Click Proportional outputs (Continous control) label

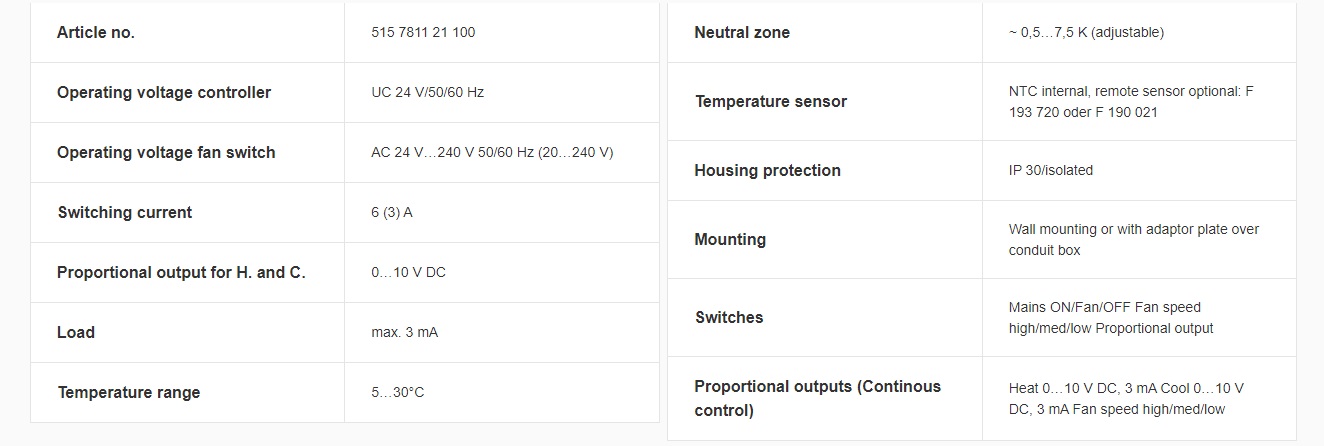818,398
